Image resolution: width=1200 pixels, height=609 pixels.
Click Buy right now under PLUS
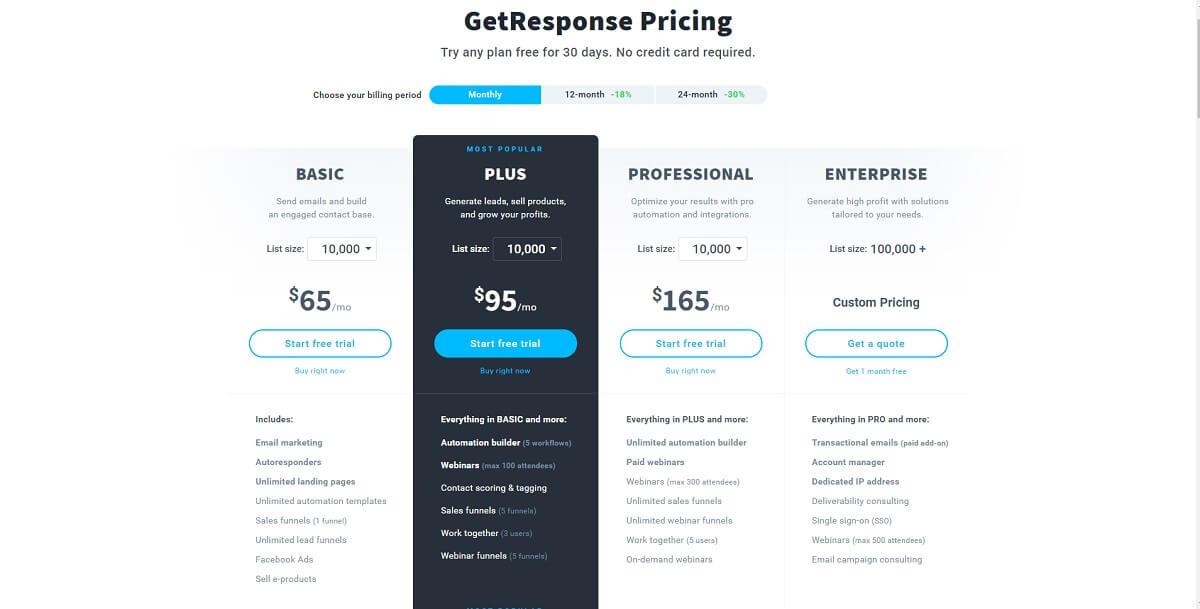click(x=505, y=371)
